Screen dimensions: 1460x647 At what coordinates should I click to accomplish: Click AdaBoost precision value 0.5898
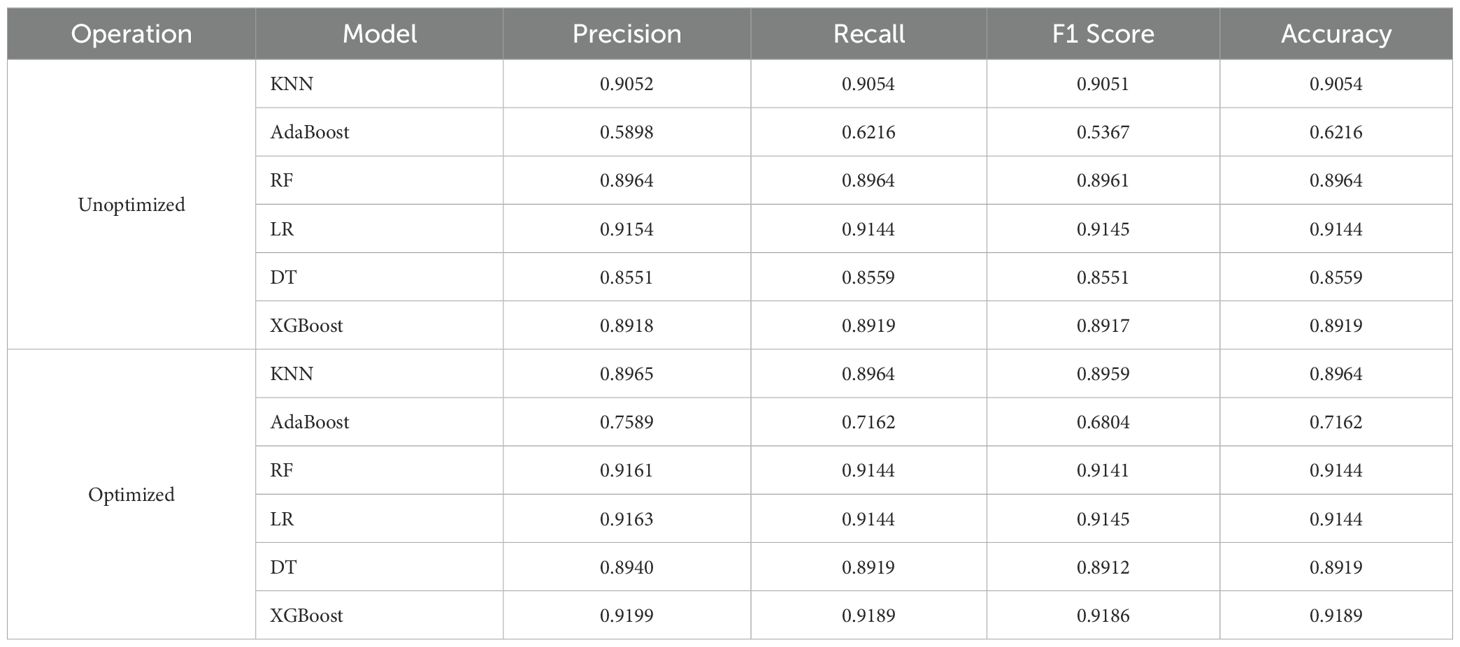pyautogui.click(x=626, y=133)
